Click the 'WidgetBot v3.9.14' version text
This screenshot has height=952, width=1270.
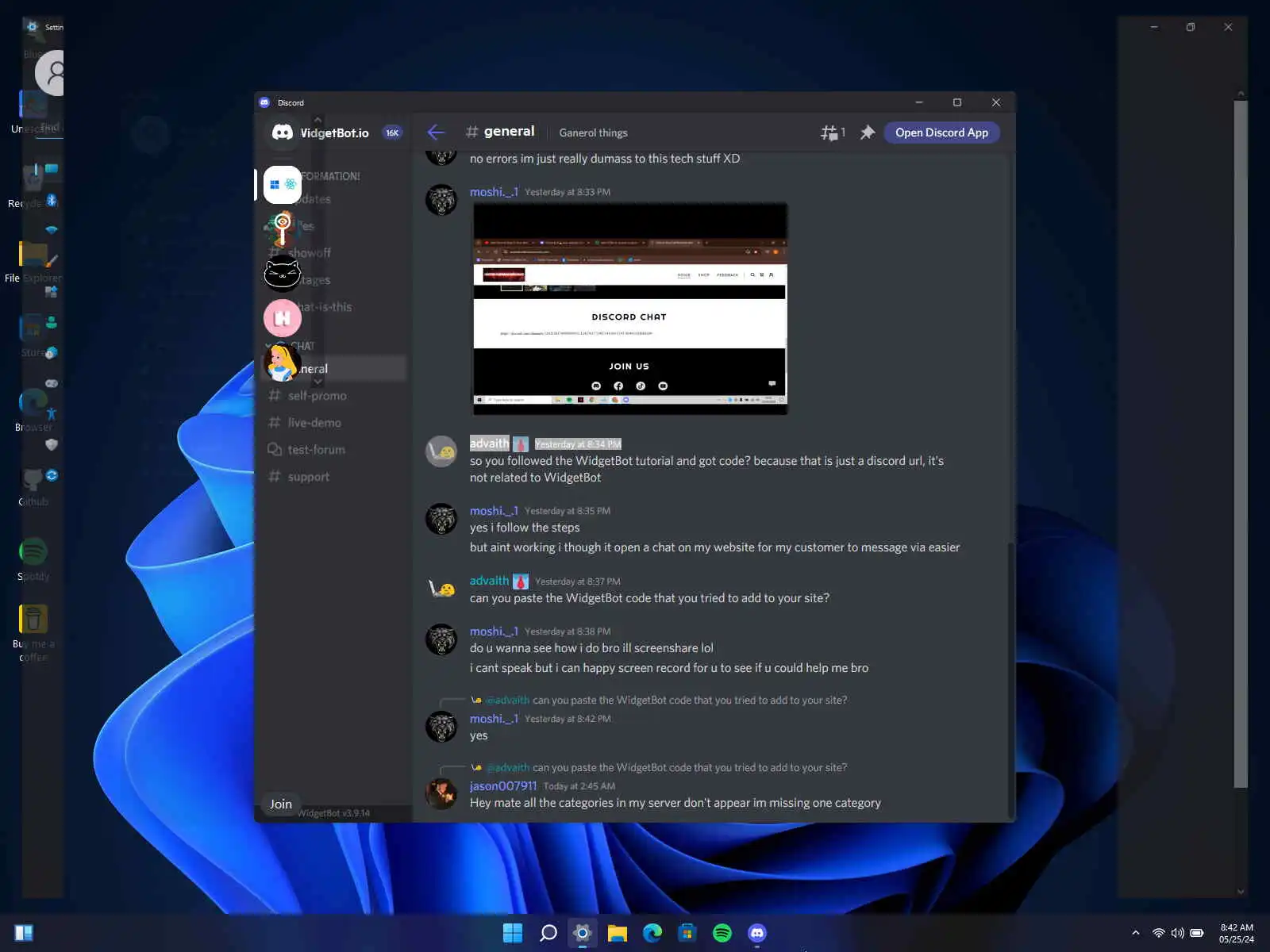tap(334, 813)
